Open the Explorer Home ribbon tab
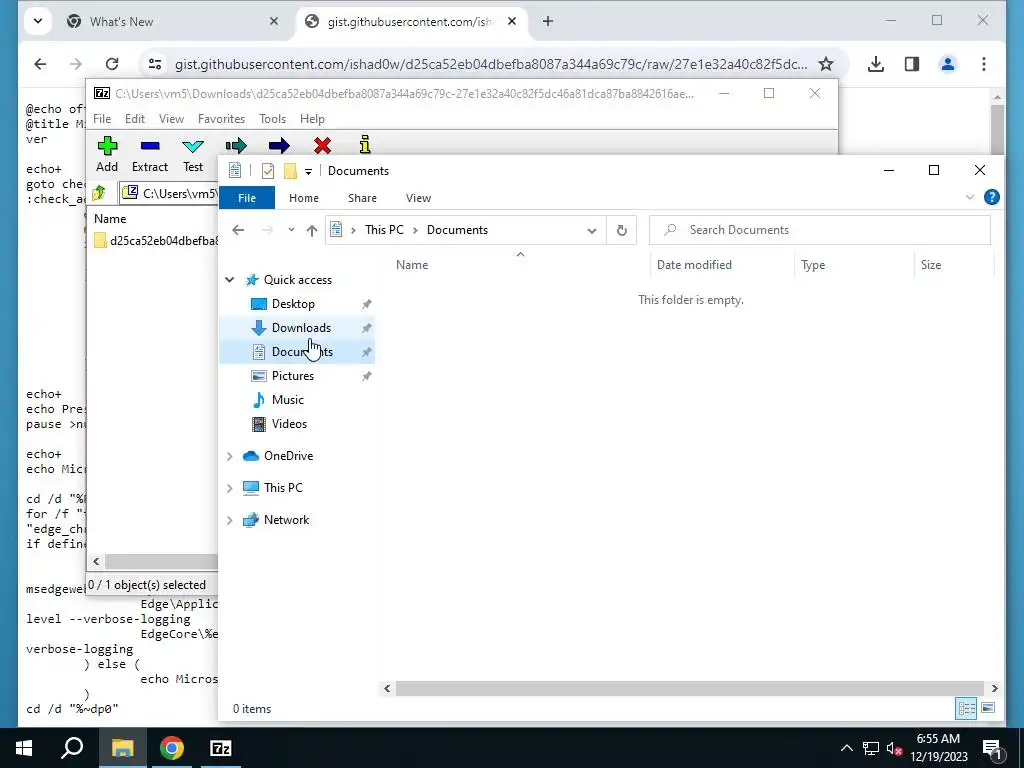 coord(304,198)
